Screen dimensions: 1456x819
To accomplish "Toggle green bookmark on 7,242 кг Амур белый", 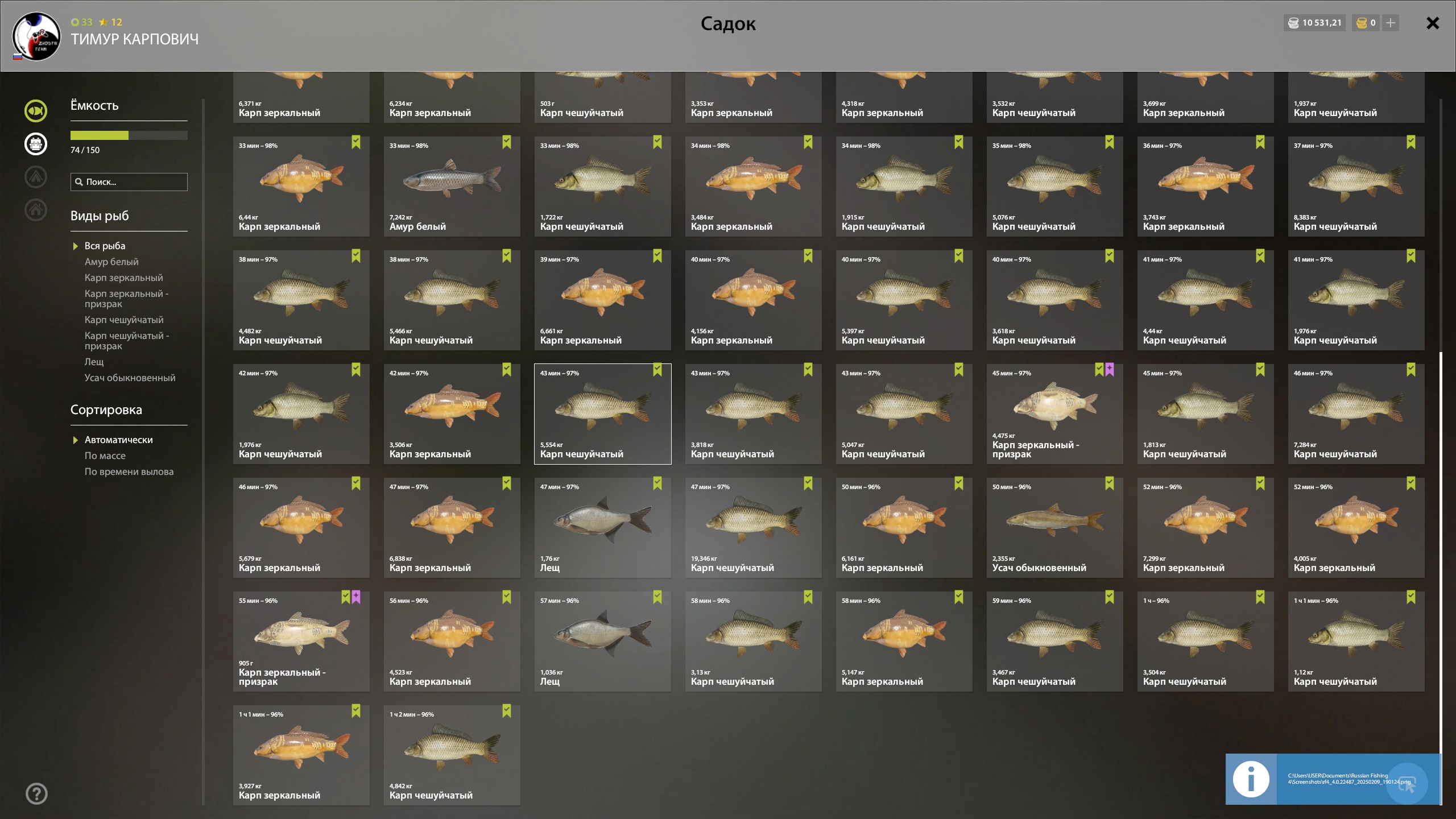I will [507, 142].
